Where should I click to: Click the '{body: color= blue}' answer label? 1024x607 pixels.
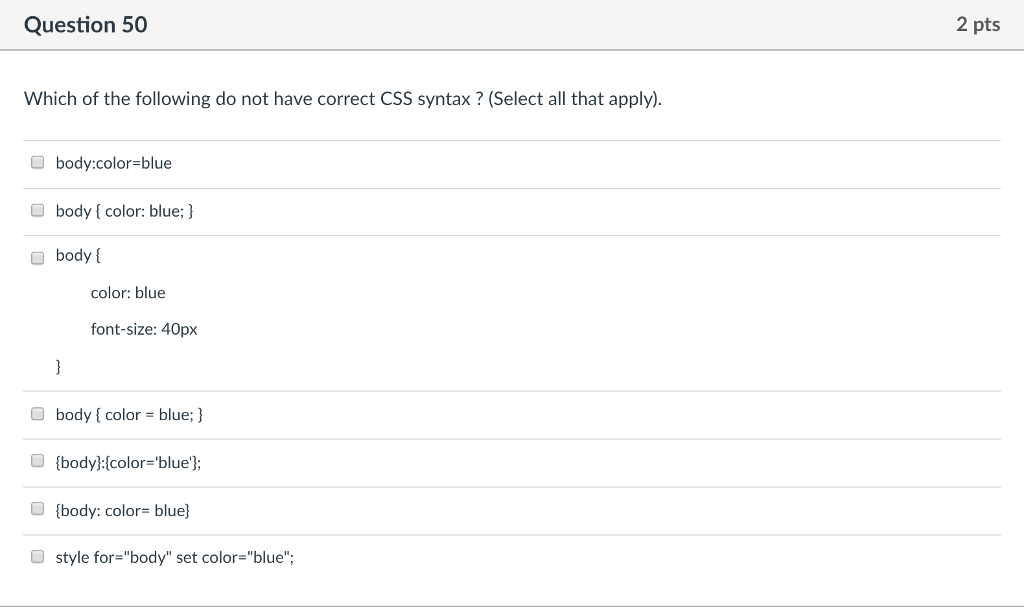[124, 510]
